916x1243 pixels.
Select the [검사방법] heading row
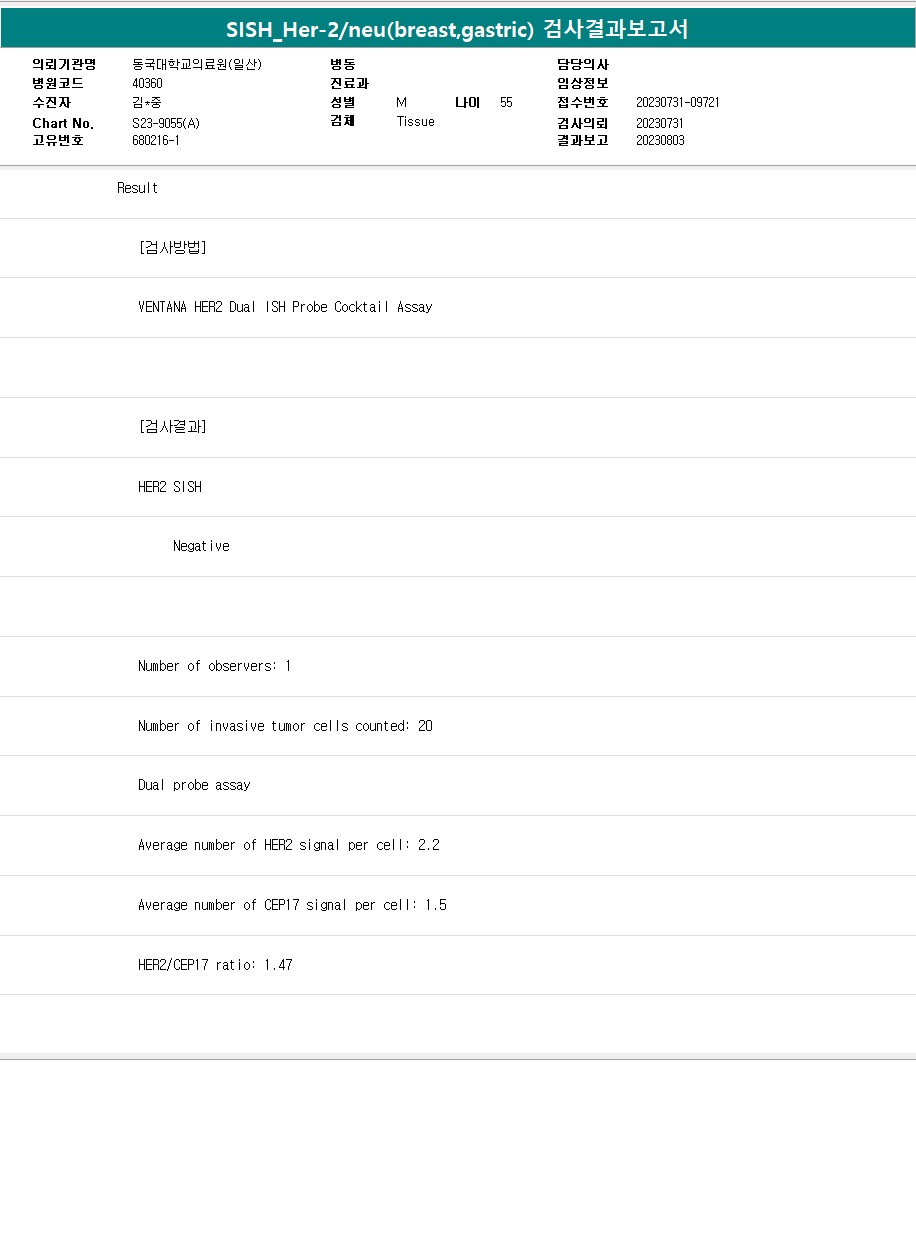click(x=172, y=248)
